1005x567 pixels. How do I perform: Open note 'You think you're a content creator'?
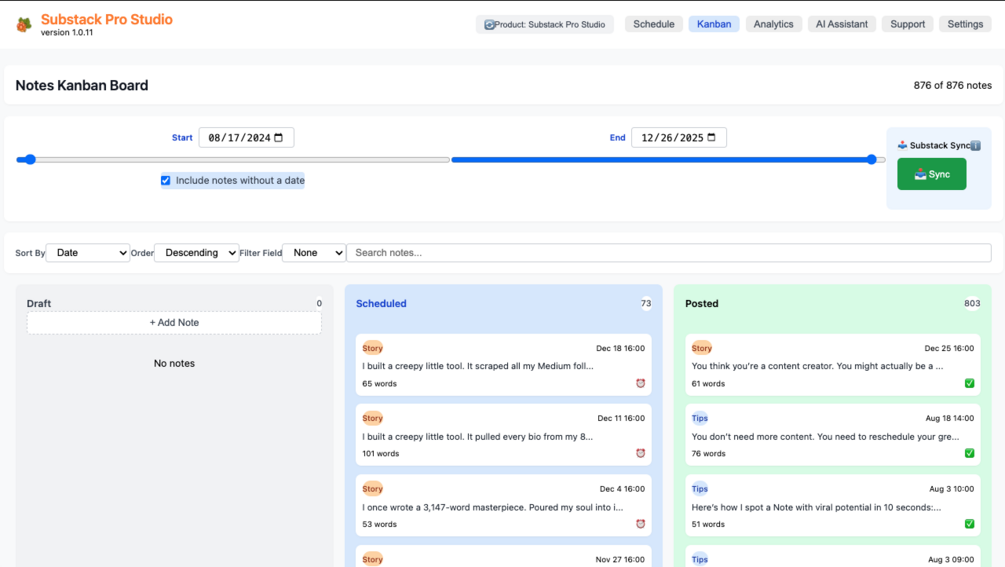(x=833, y=365)
